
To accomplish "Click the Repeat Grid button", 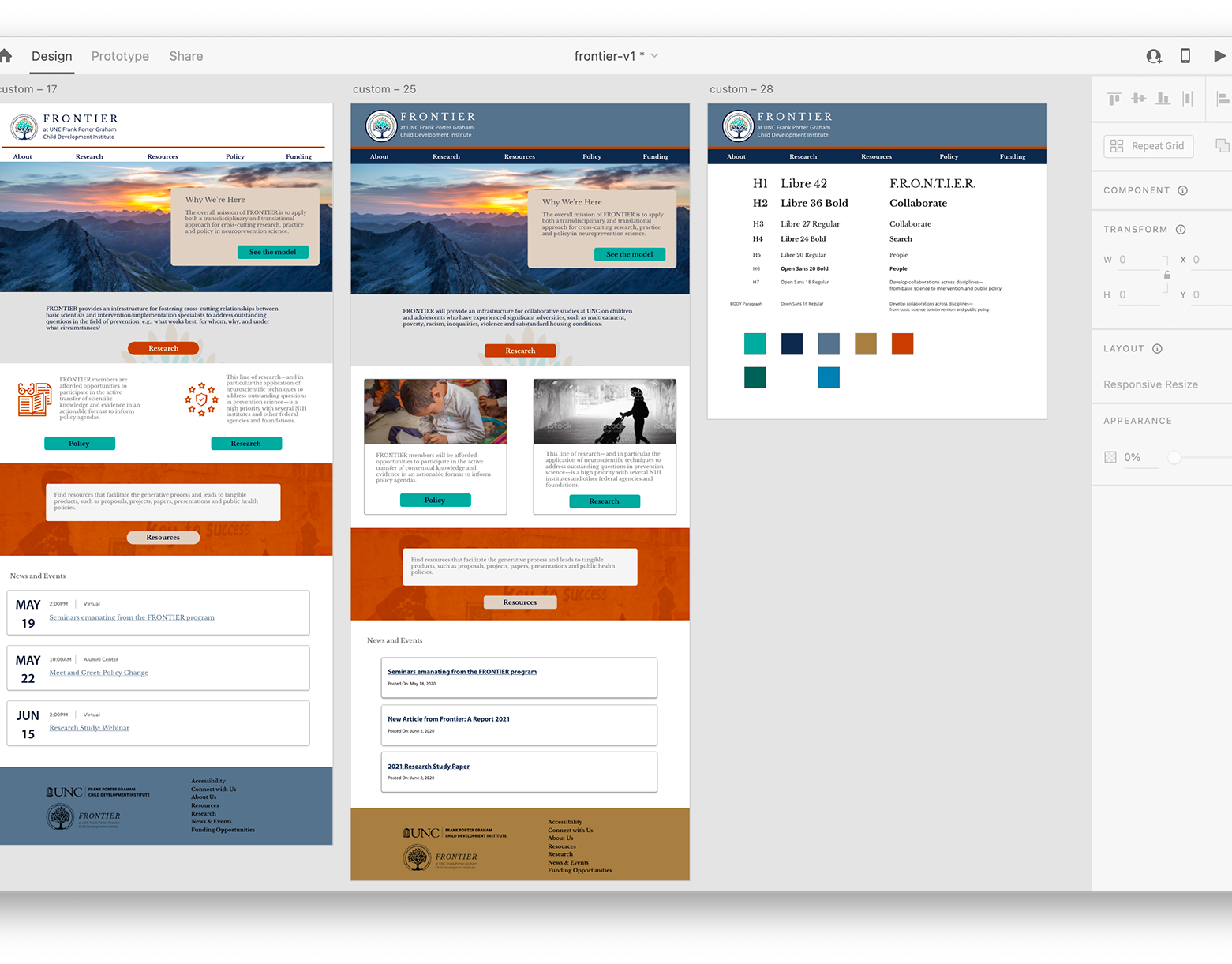I will pos(1148,146).
